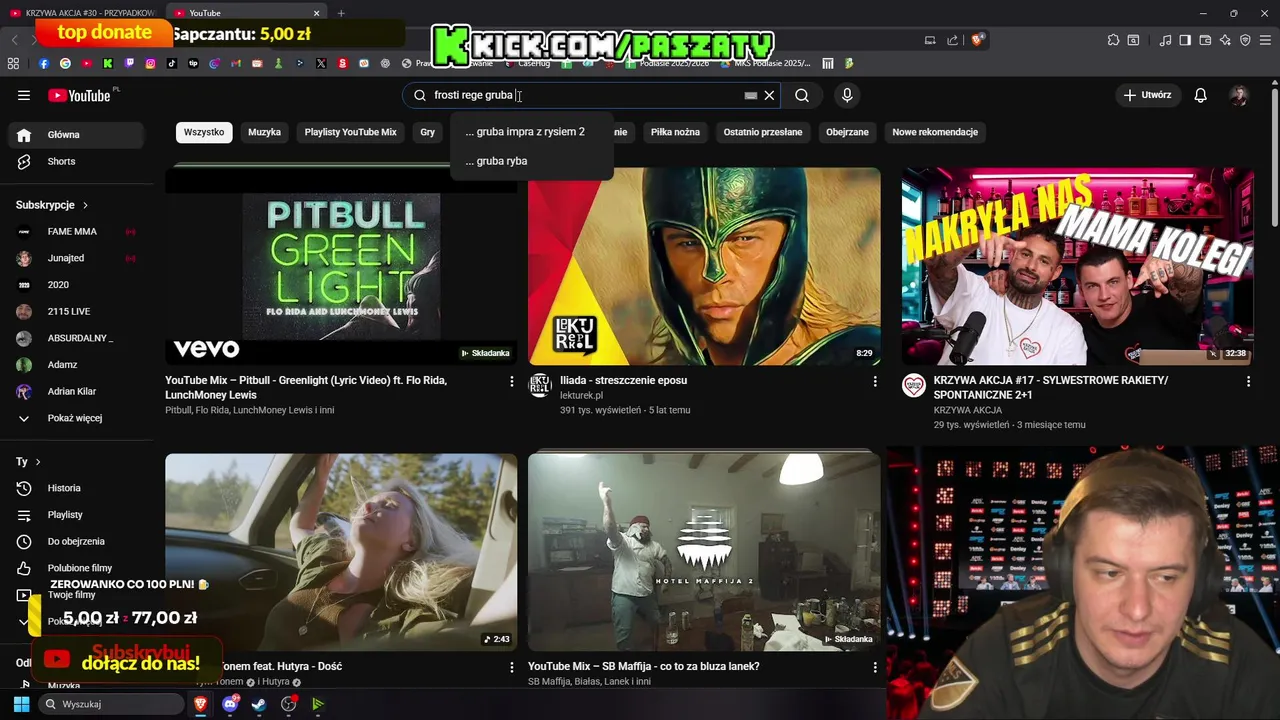
Task: Go to Główna in sidebar
Action: (77, 135)
